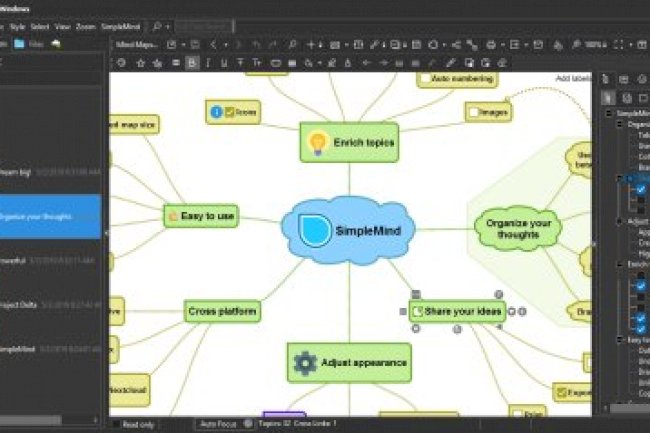Select the central SimpleMind cloud topic
The width and height of the screenshot is (650, 433).
(x=349, y=231)
